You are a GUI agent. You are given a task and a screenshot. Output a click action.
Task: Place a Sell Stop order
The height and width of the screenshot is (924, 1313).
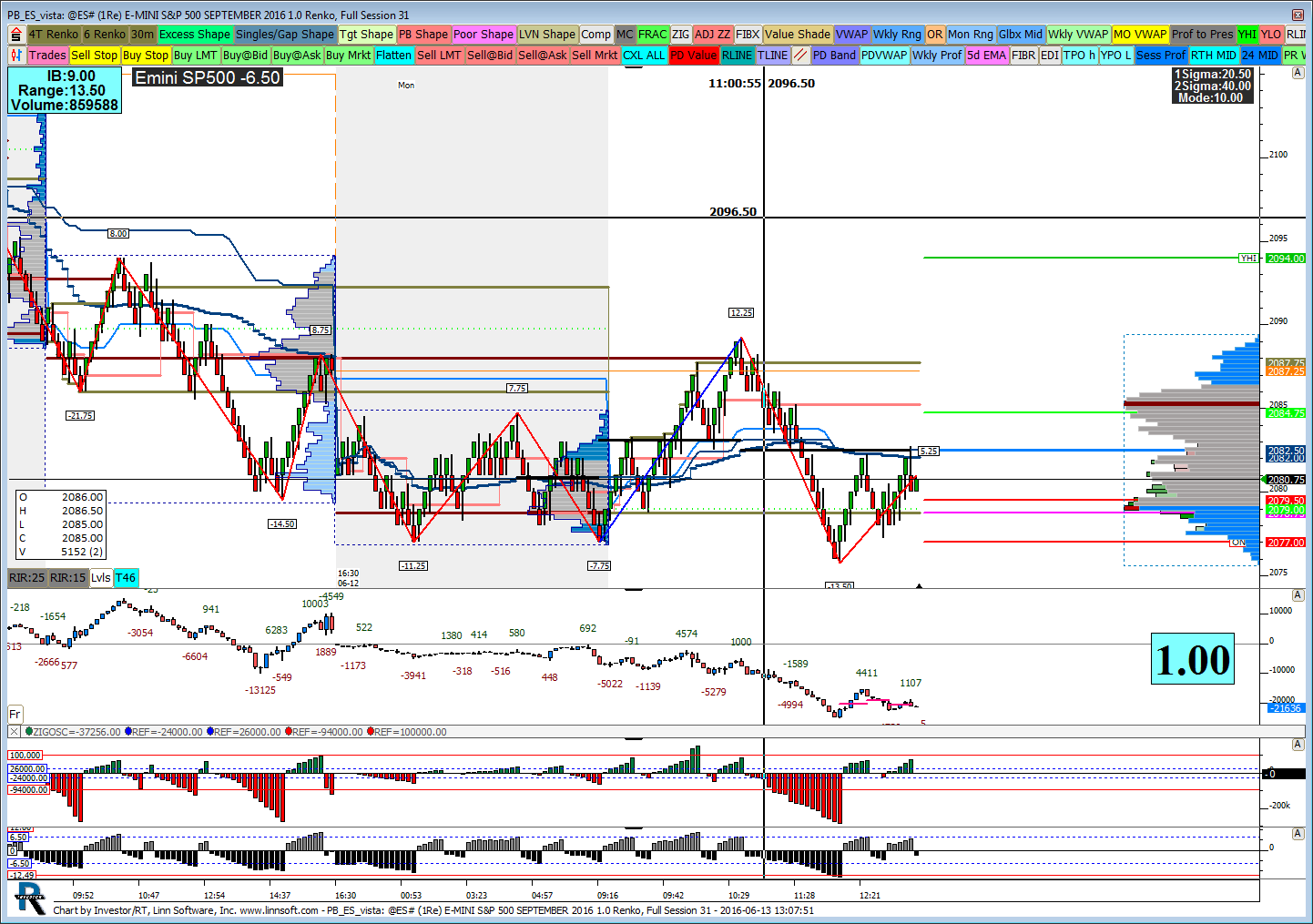click(95, 56)
